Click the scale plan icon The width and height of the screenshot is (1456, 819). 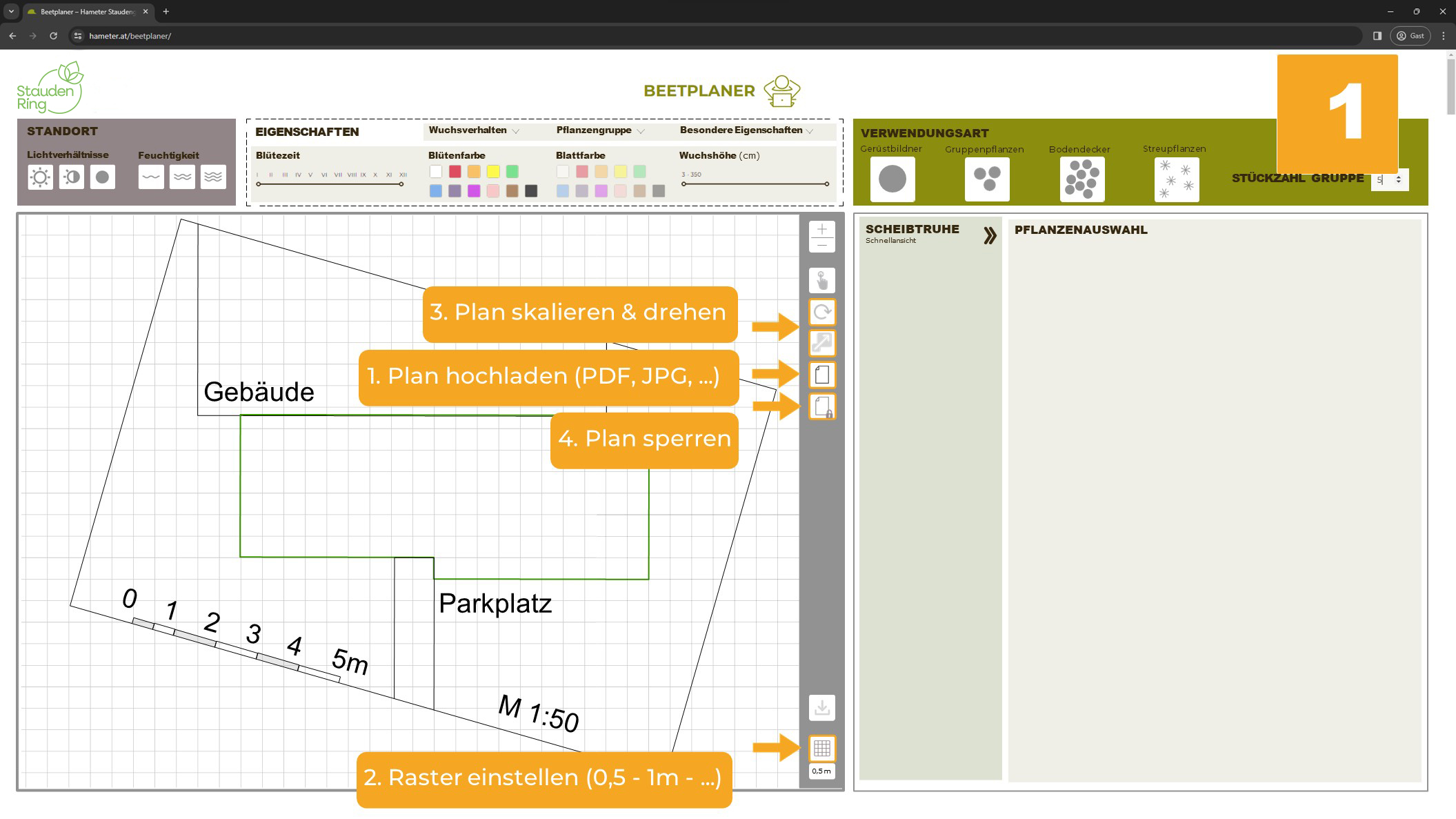(821, 343)
